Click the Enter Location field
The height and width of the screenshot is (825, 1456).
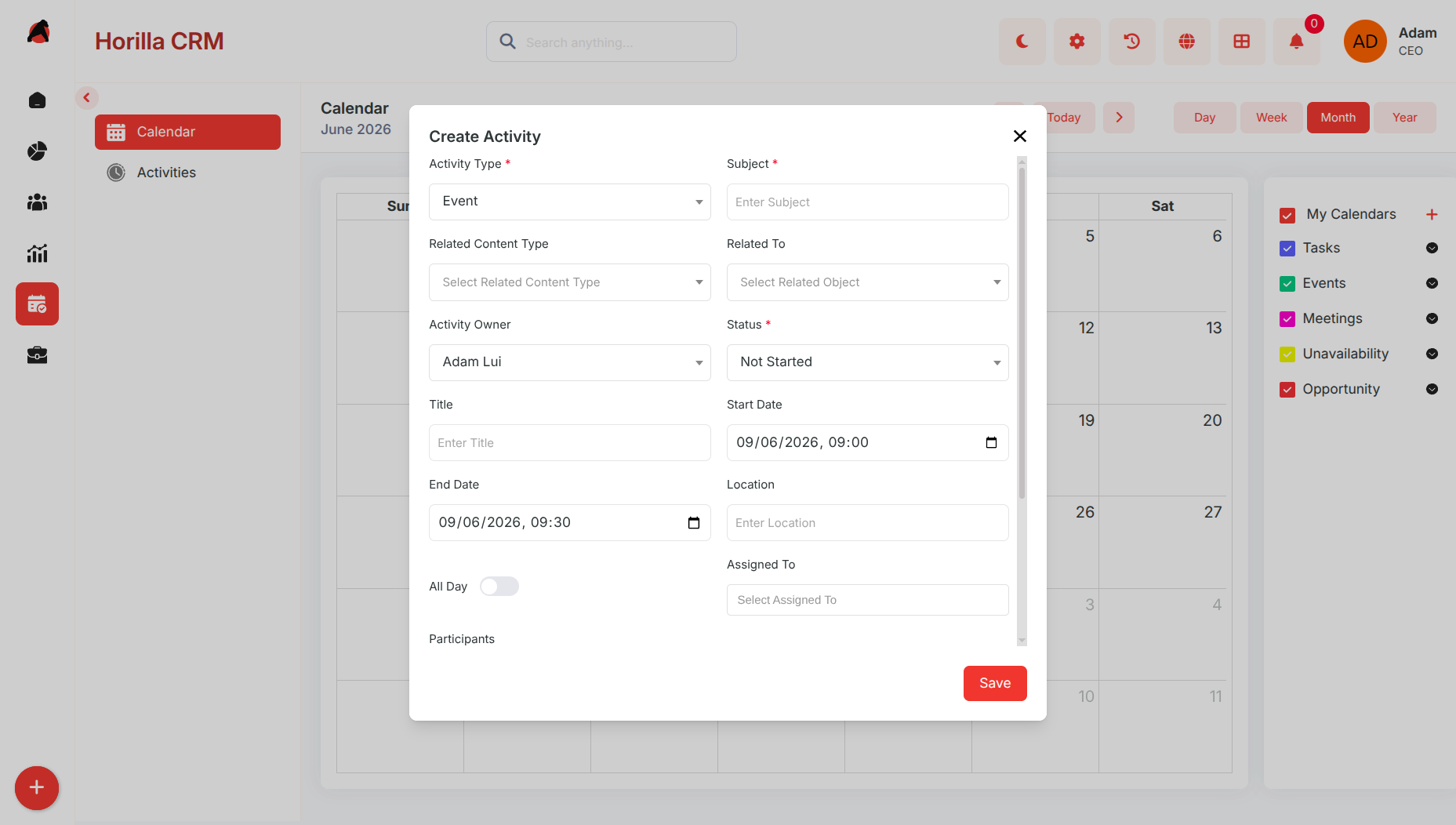868,523
